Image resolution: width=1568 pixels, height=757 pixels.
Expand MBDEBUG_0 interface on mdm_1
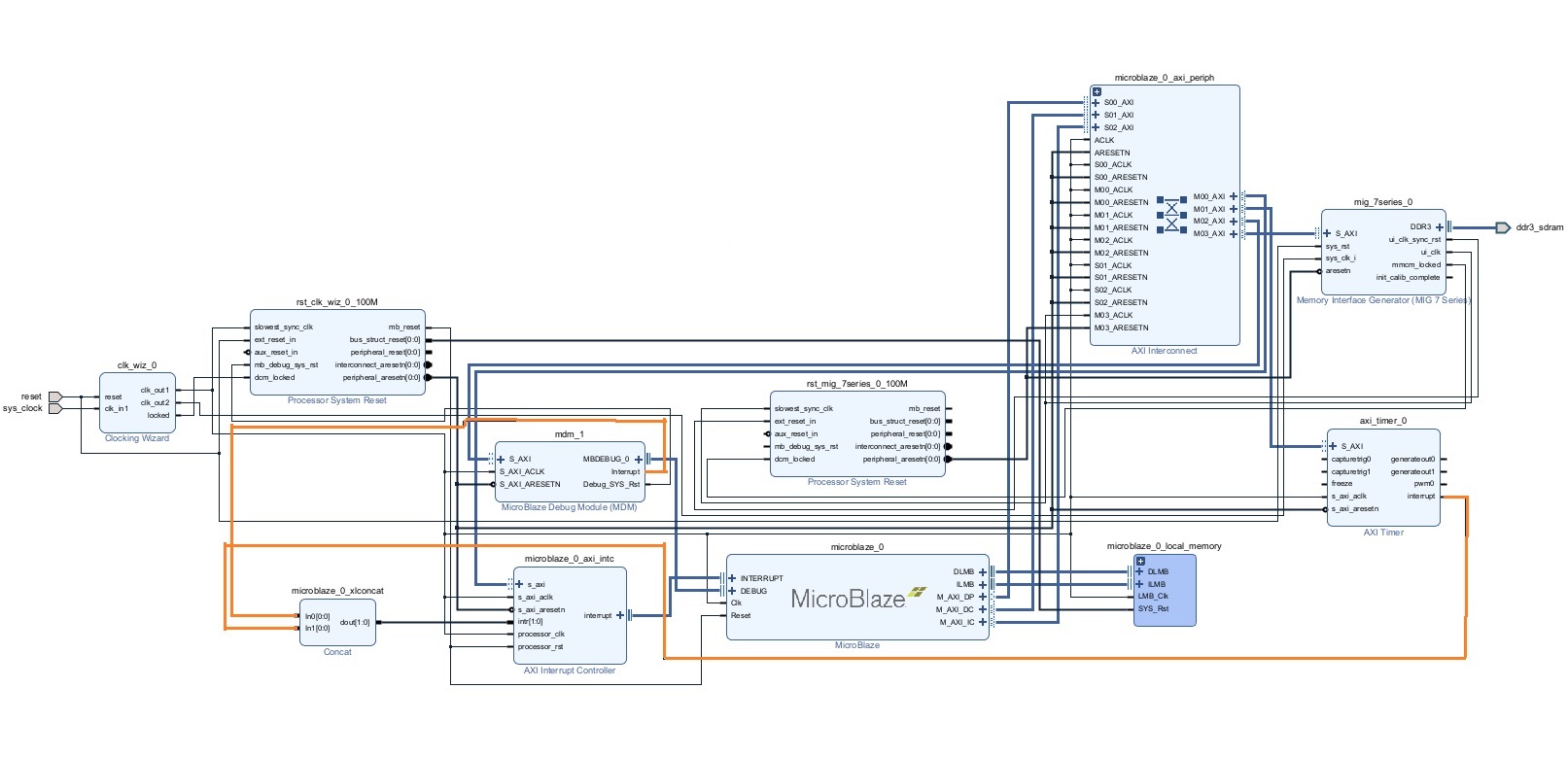coord(639,459)
